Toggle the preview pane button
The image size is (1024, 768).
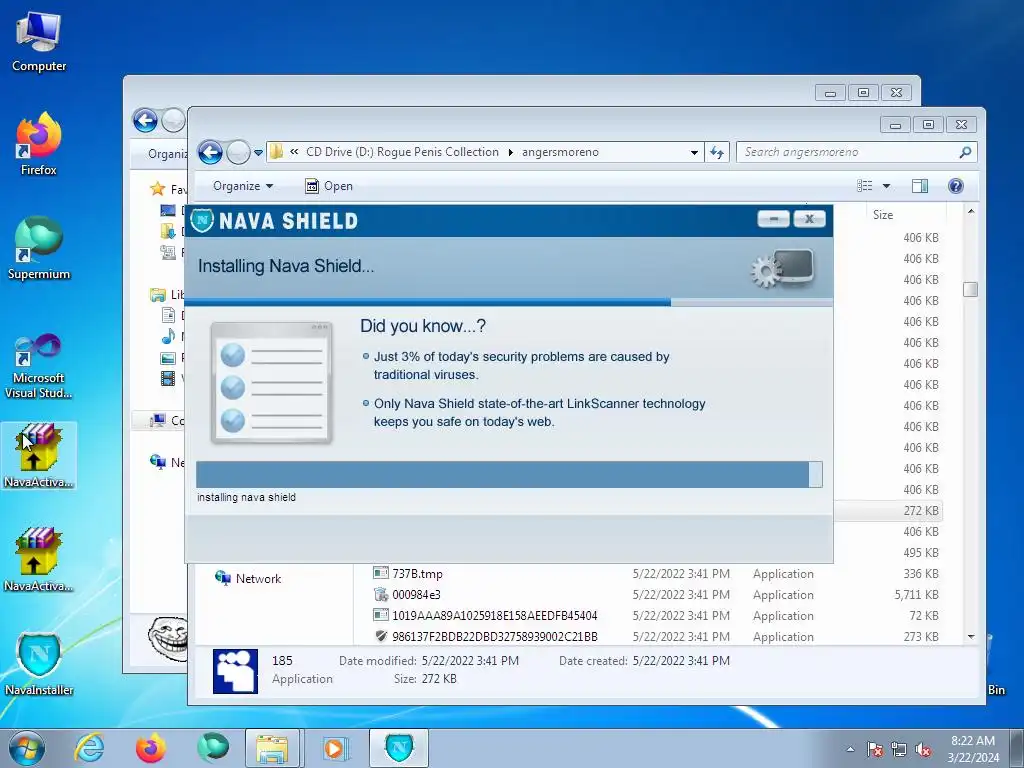920,186
